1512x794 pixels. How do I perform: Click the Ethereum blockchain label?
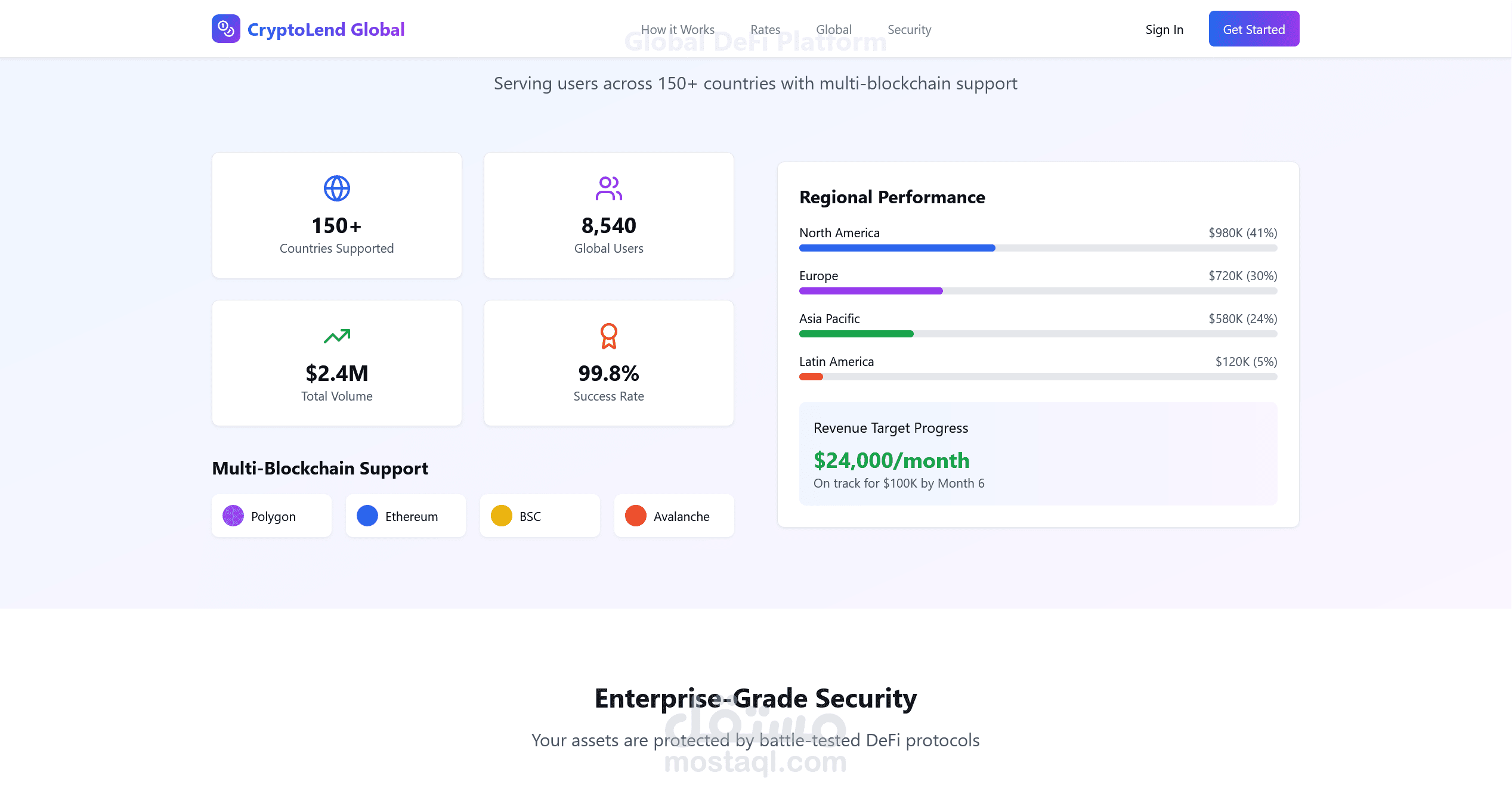coord(412,516)
